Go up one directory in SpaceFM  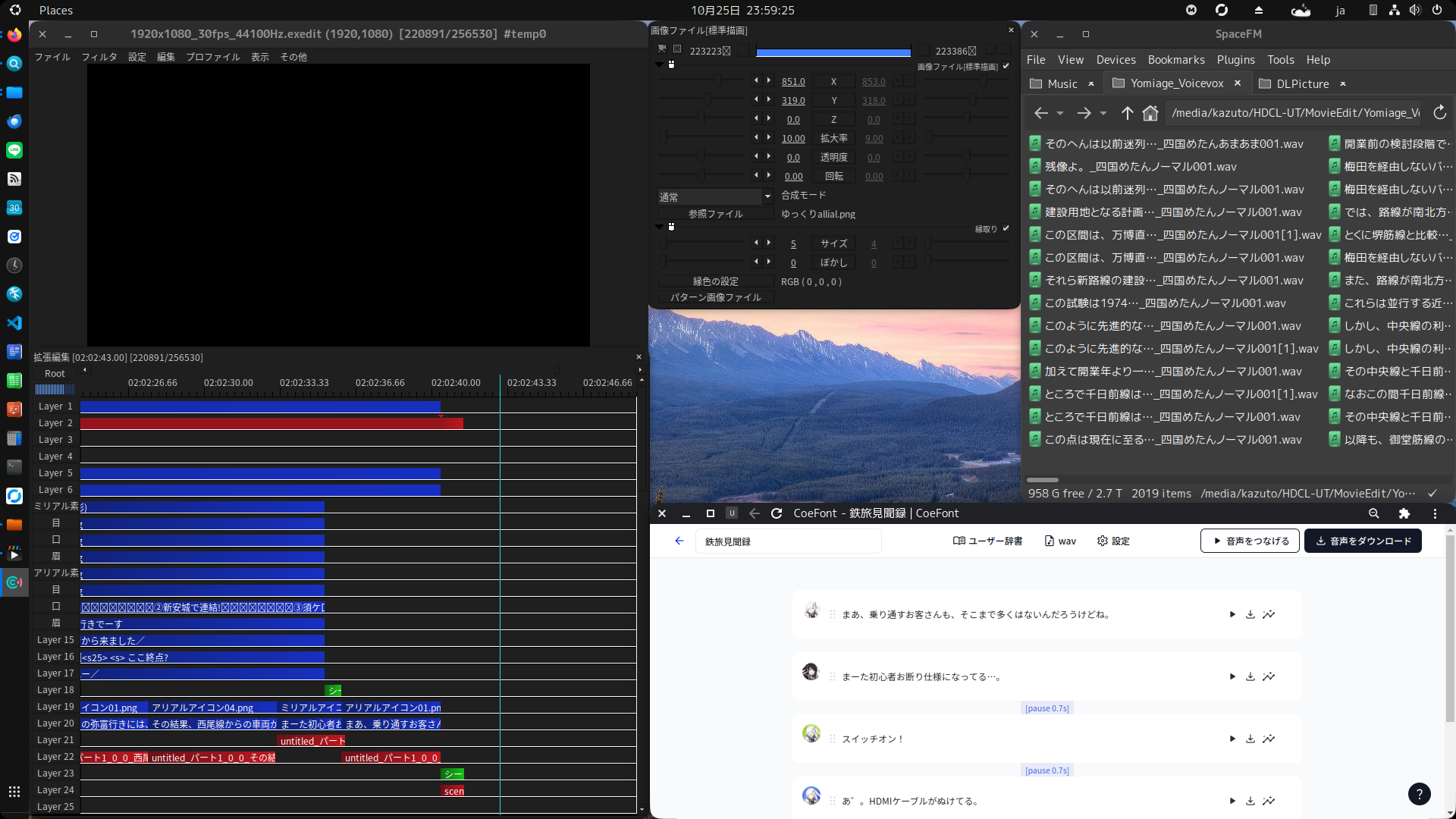coord(1128,113)
